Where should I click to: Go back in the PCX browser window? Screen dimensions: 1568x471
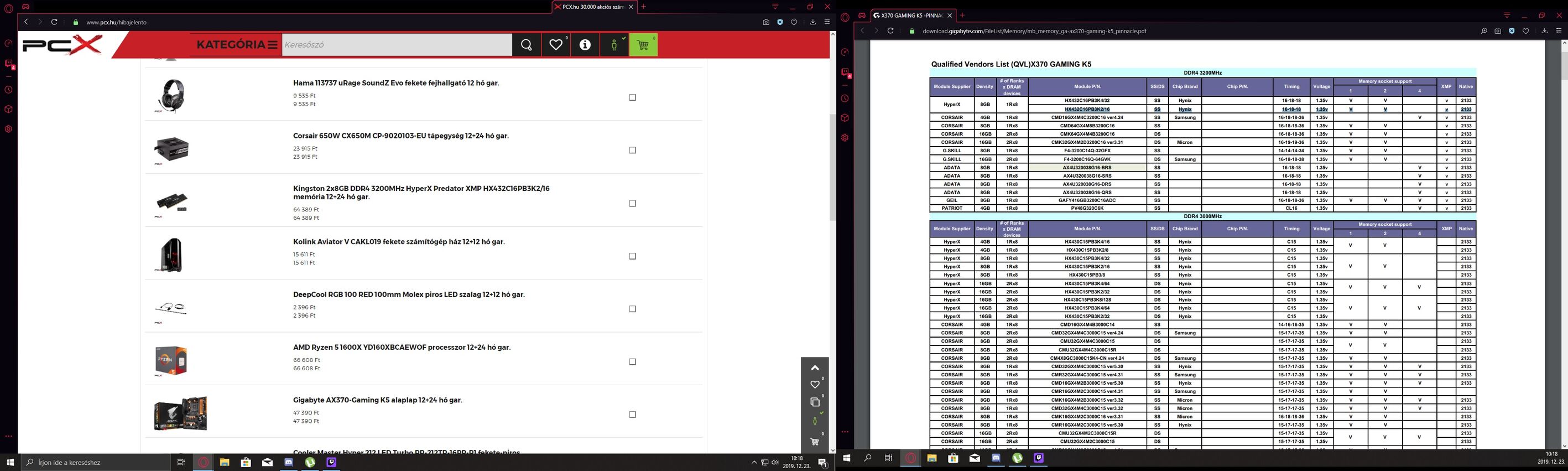coord(26,22)
